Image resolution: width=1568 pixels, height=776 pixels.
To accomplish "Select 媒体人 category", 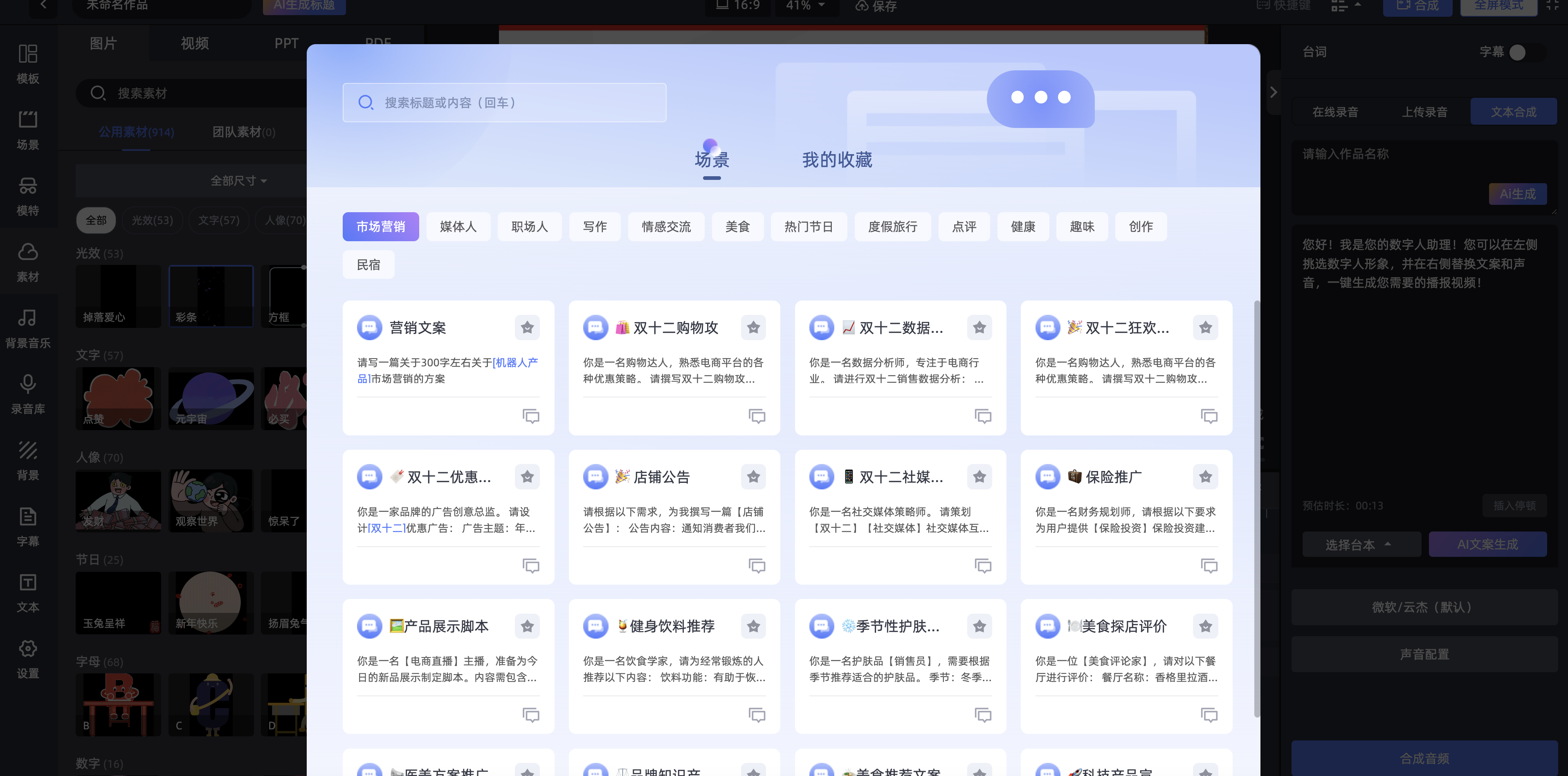I will point(458,227).
